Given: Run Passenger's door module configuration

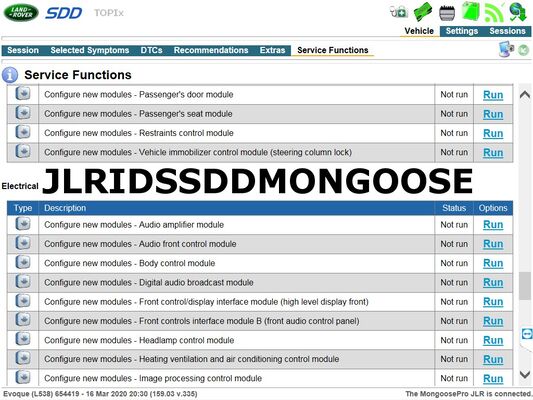Looking at the screenshot, I should (493, 95).
